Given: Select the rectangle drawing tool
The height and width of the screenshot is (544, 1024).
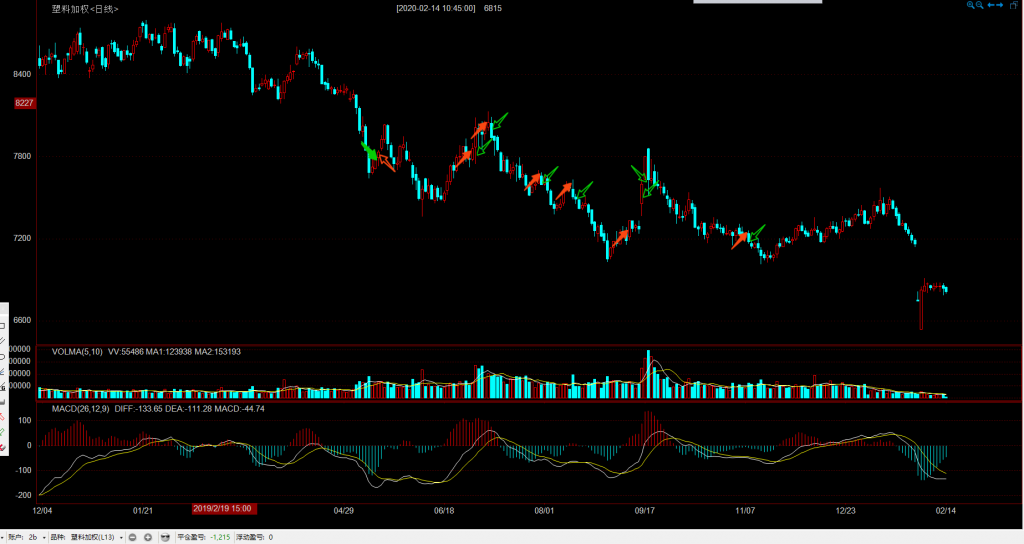Looking at the screenshot, I should pyautogui.click(x=3, y=326).
